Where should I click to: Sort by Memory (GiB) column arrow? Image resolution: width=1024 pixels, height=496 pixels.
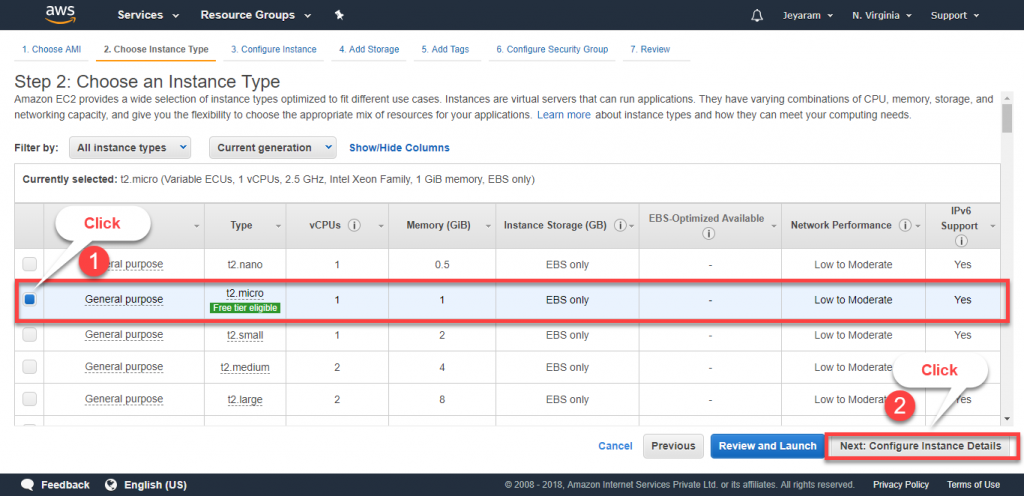(488, 226)
